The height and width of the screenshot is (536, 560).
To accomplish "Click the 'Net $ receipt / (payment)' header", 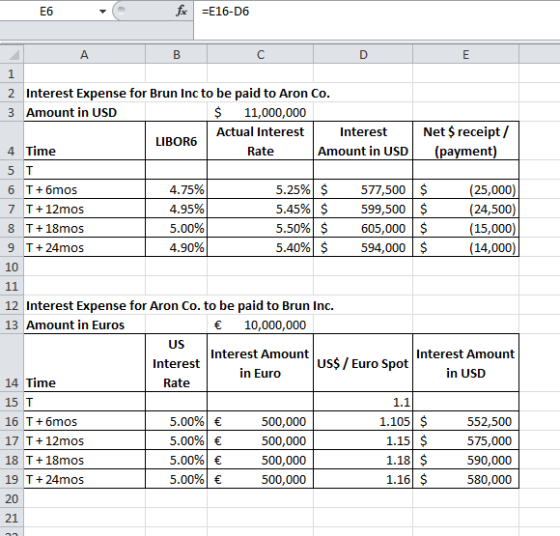I will (466, 141).
